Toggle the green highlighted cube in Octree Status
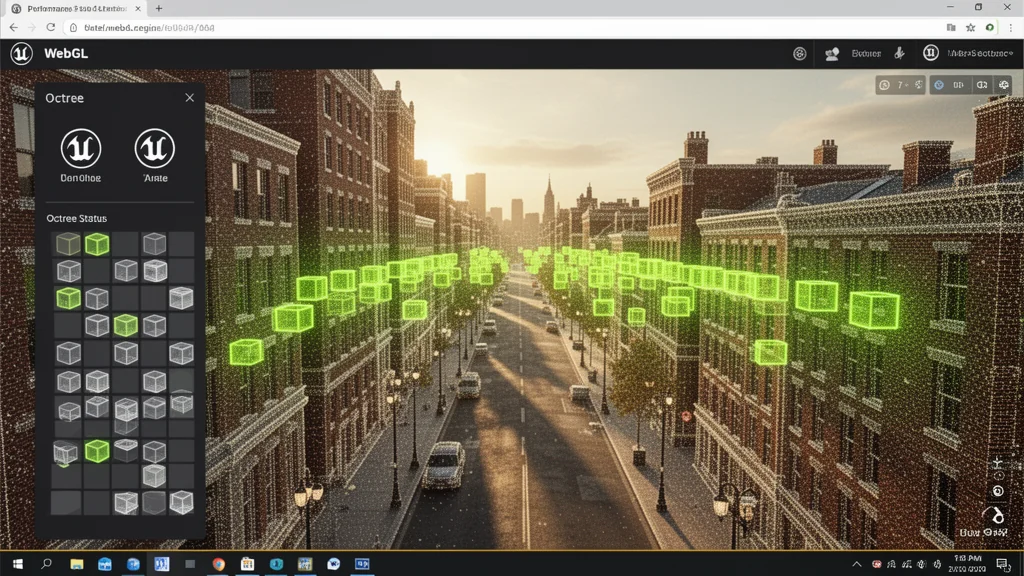1024x576 pixels. [x=97, y=243]
